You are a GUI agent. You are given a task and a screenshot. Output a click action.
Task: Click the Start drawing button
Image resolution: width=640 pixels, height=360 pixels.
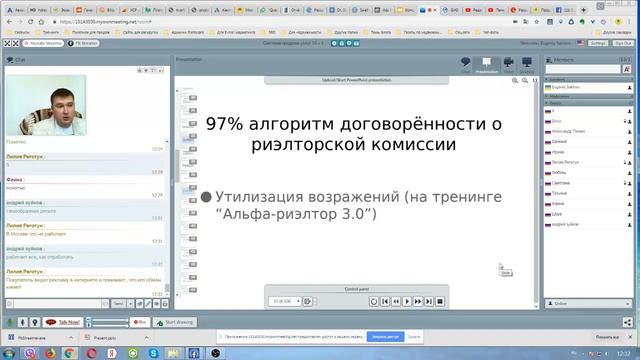click(x=175, y=322)
